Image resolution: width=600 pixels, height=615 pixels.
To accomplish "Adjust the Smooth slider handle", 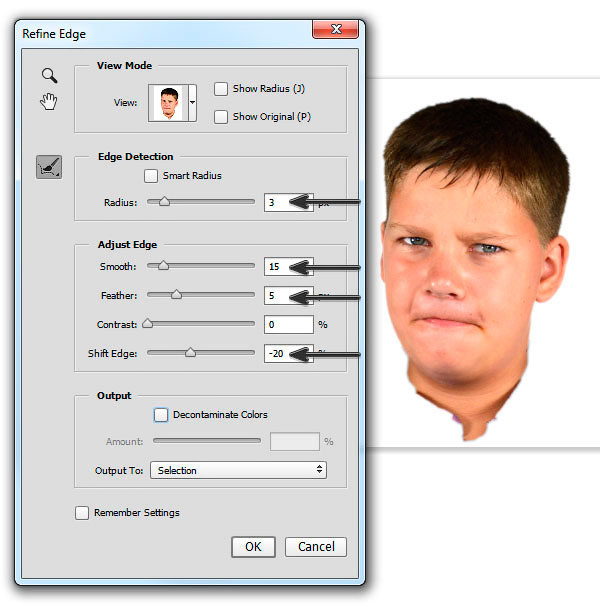I will tap(163, 266).
